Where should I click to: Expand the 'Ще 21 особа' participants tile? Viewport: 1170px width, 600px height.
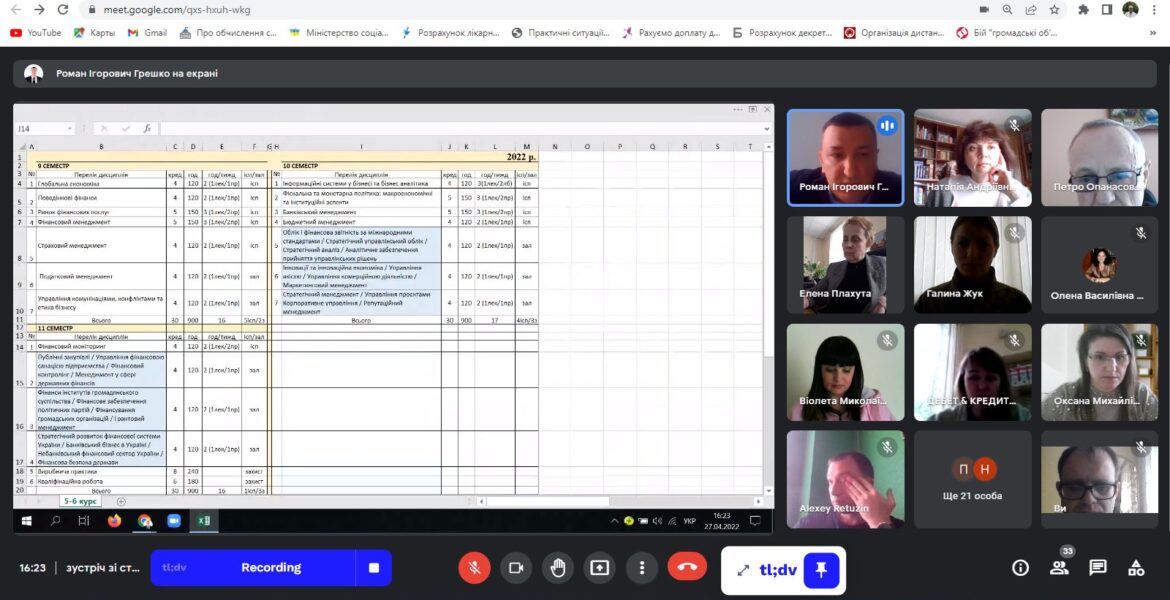click(973, 479)
